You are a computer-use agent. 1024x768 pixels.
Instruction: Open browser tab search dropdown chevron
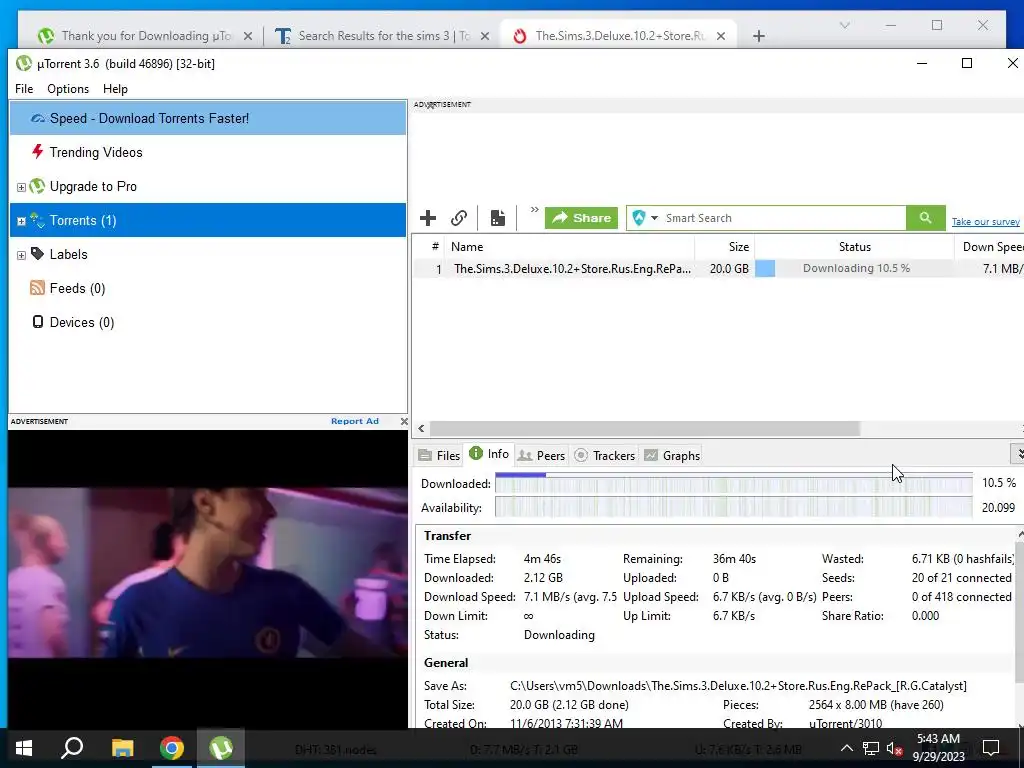pyautogui.click(x=844, y=25)
